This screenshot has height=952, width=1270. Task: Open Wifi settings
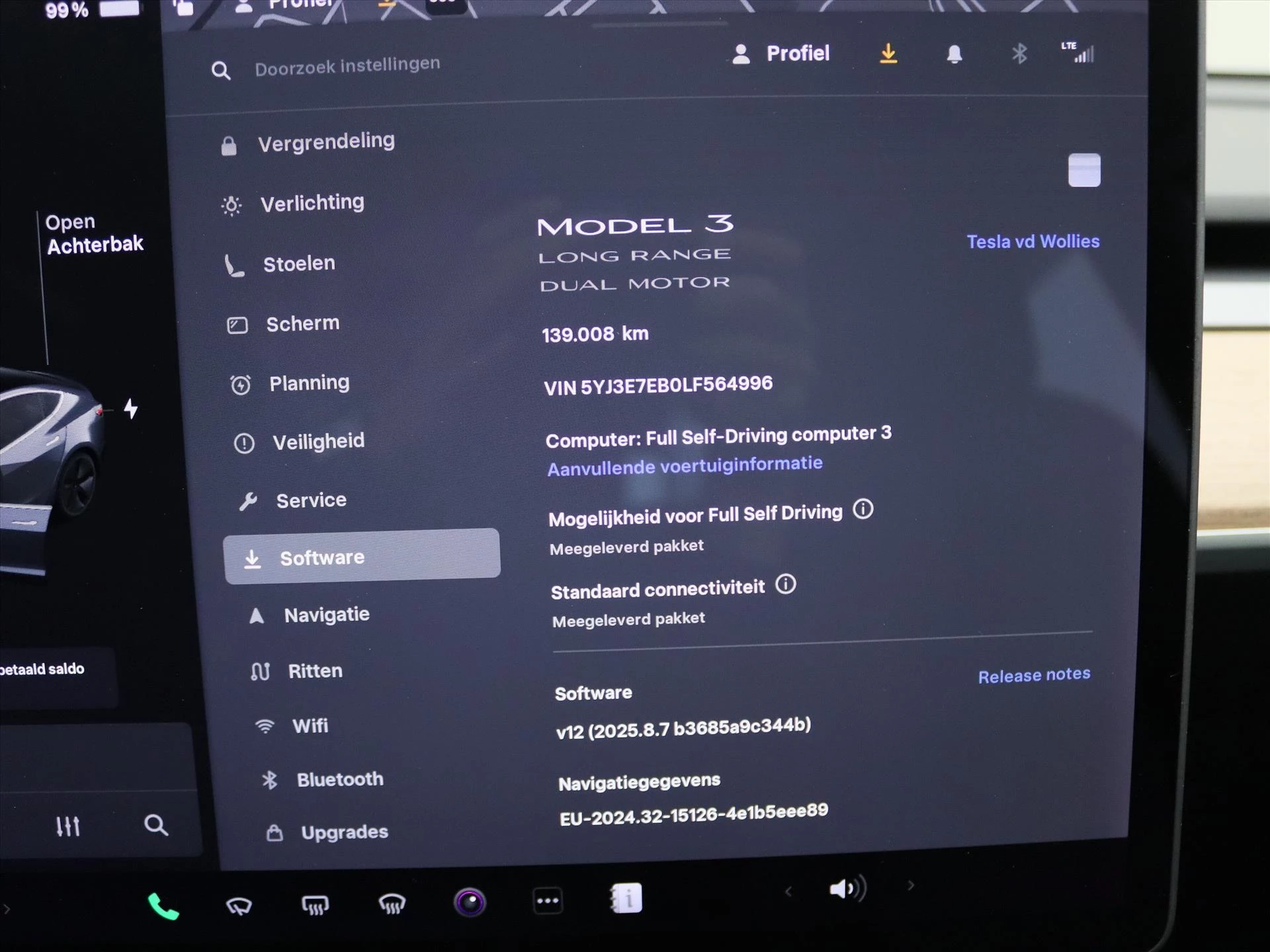[x=292, y=726]
